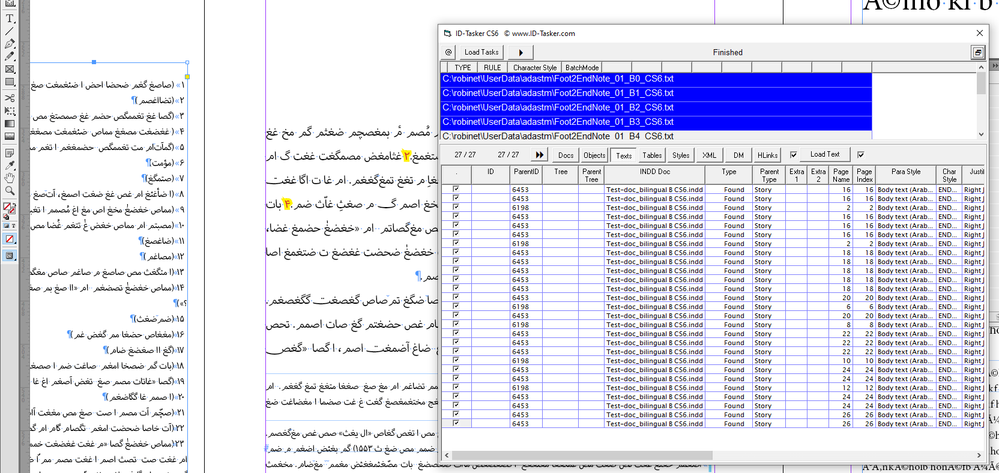Click the restore-window icon beside Finished

[x=978, y=52]
